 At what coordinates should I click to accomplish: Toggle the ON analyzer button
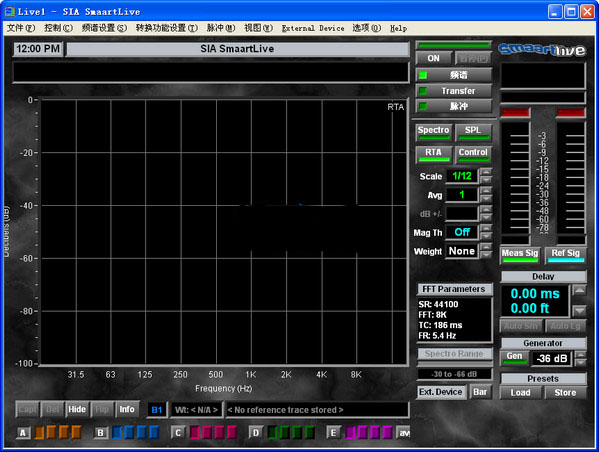click(x=434, y=58)
